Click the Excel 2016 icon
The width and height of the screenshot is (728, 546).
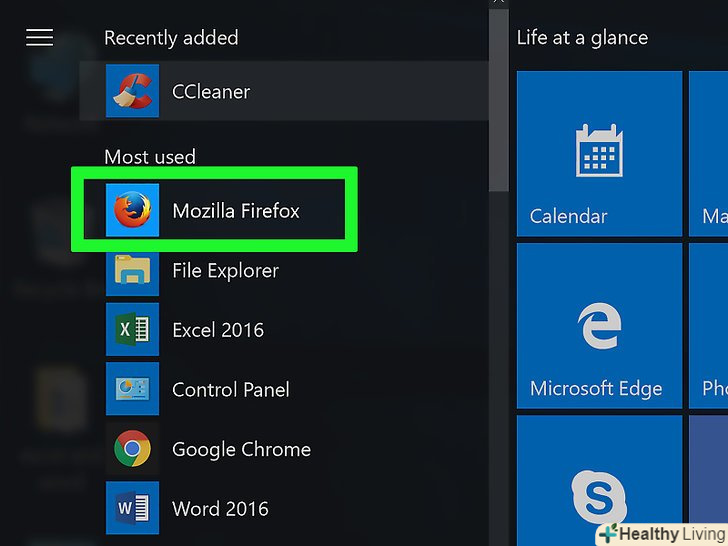(132, 329)
